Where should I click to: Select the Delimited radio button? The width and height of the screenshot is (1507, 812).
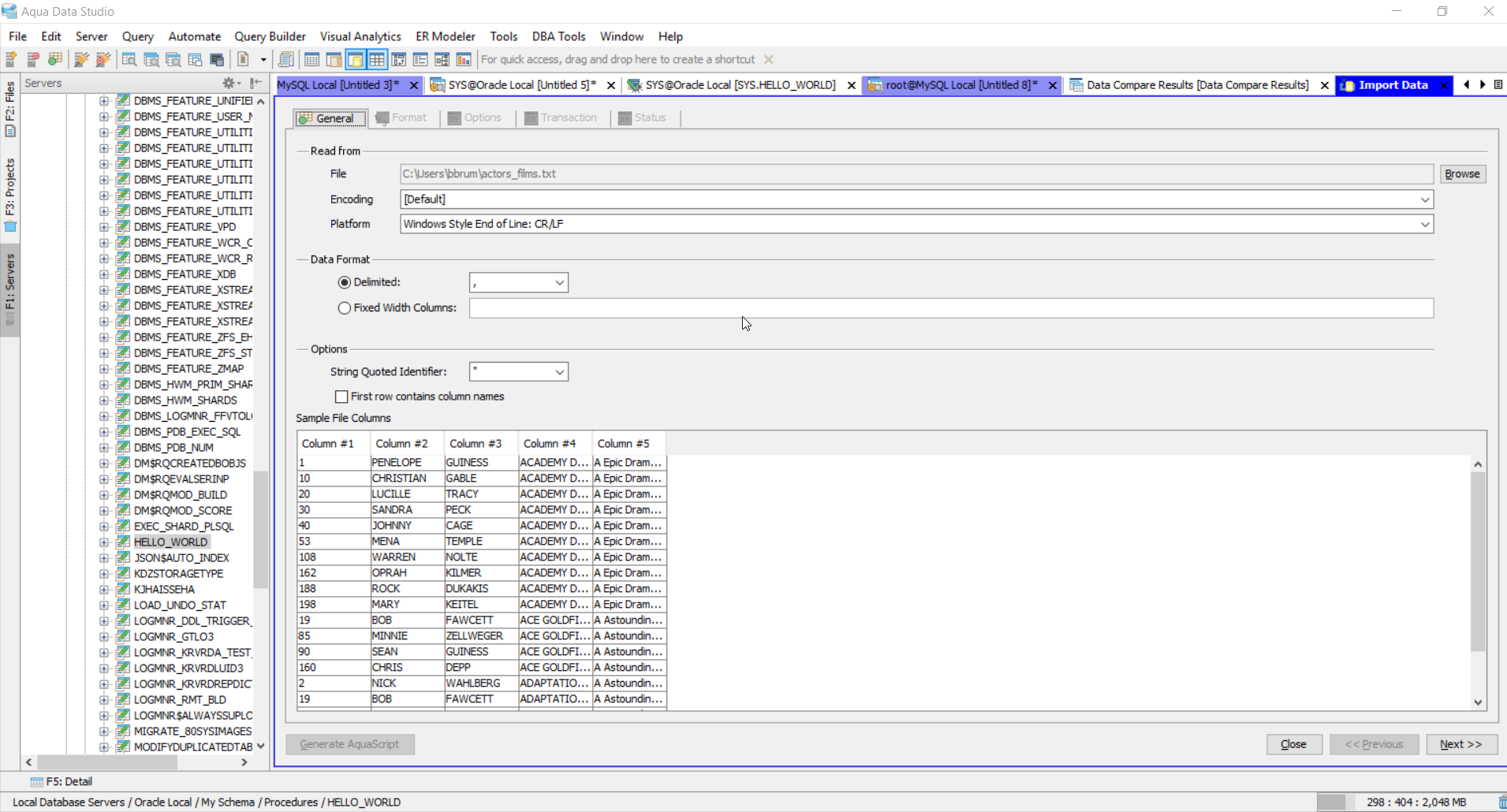tap(345, 282)
